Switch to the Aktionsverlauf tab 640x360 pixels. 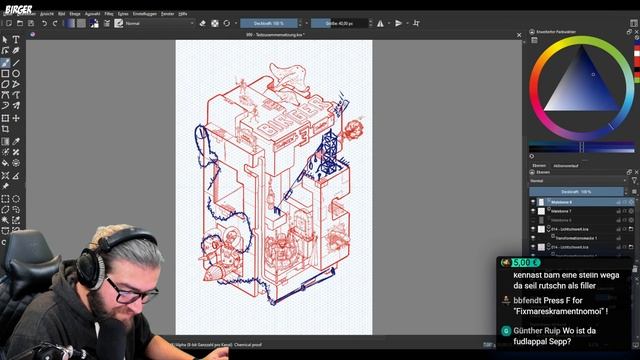pos(566,166)
